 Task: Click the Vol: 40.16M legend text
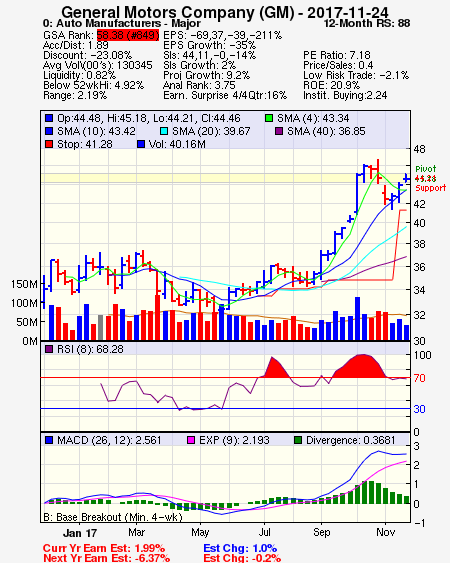click(x=177, y=144)
